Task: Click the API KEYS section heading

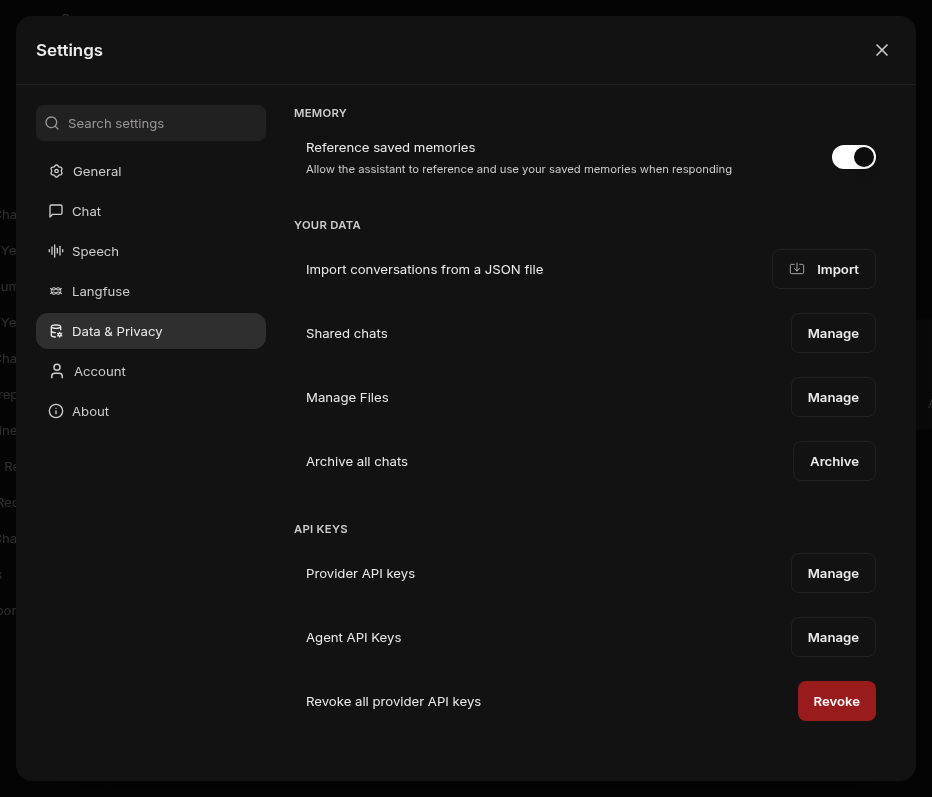Action: click(321, 529)
